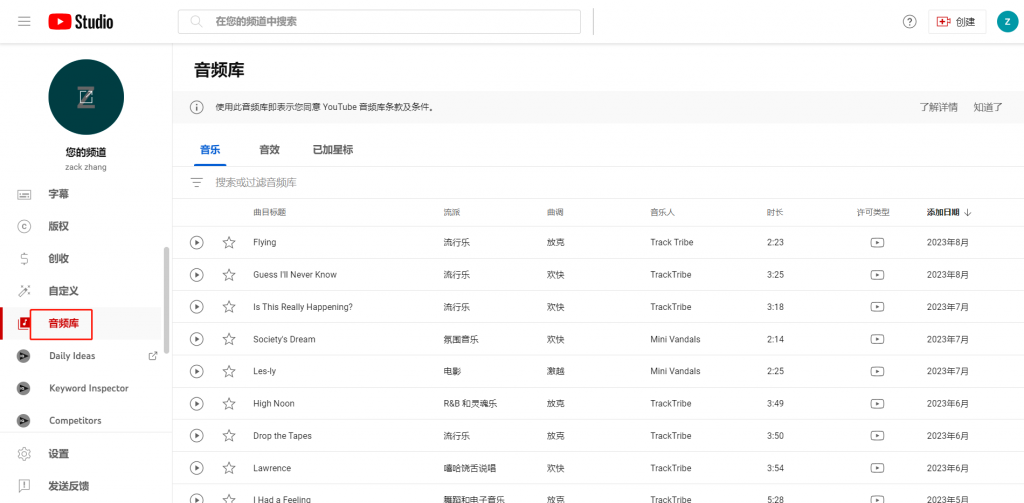Click the external link icon beside Daily Ideas

pyautogui.click(x=153, y=356)
